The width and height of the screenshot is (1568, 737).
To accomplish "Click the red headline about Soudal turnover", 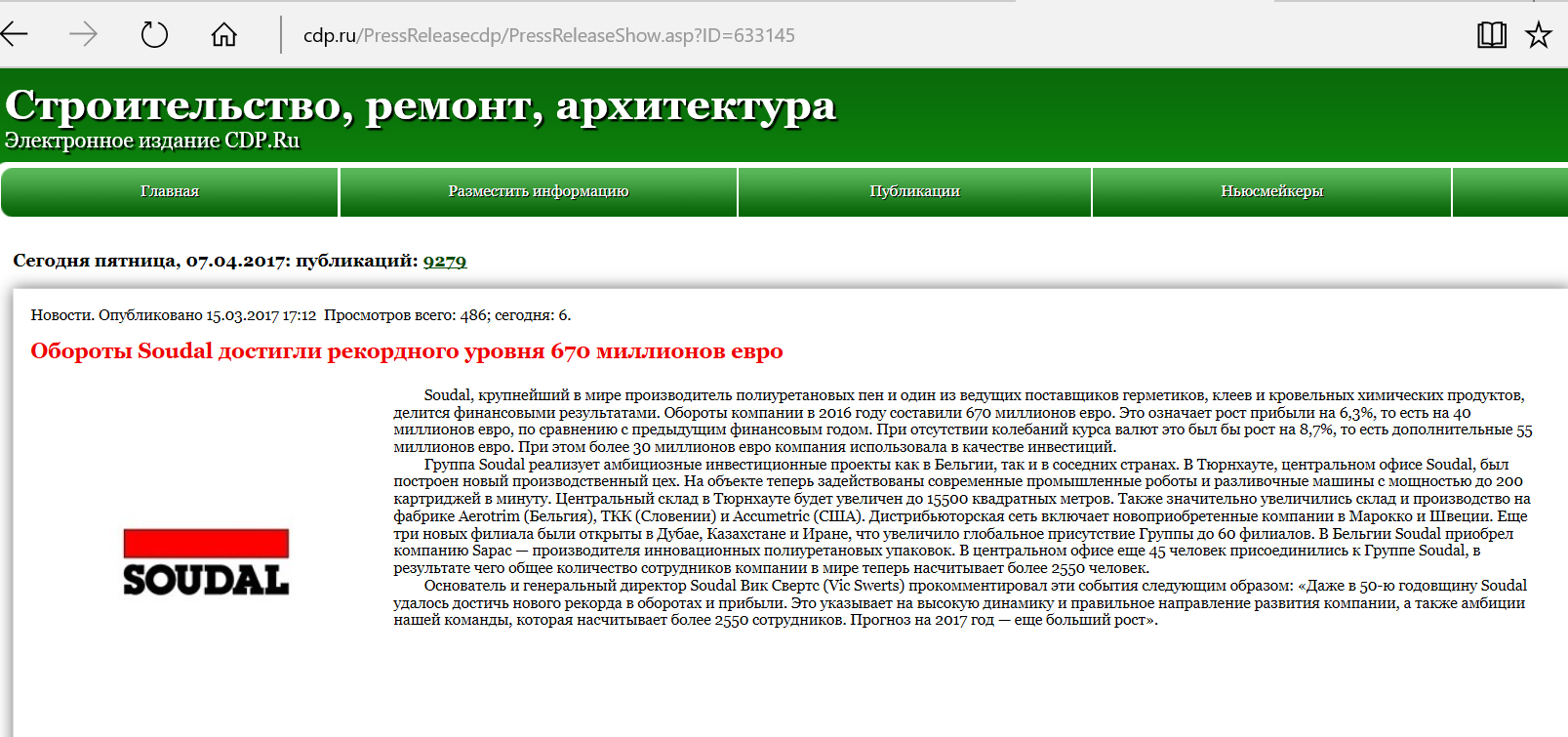I will (x=407, y=351).
